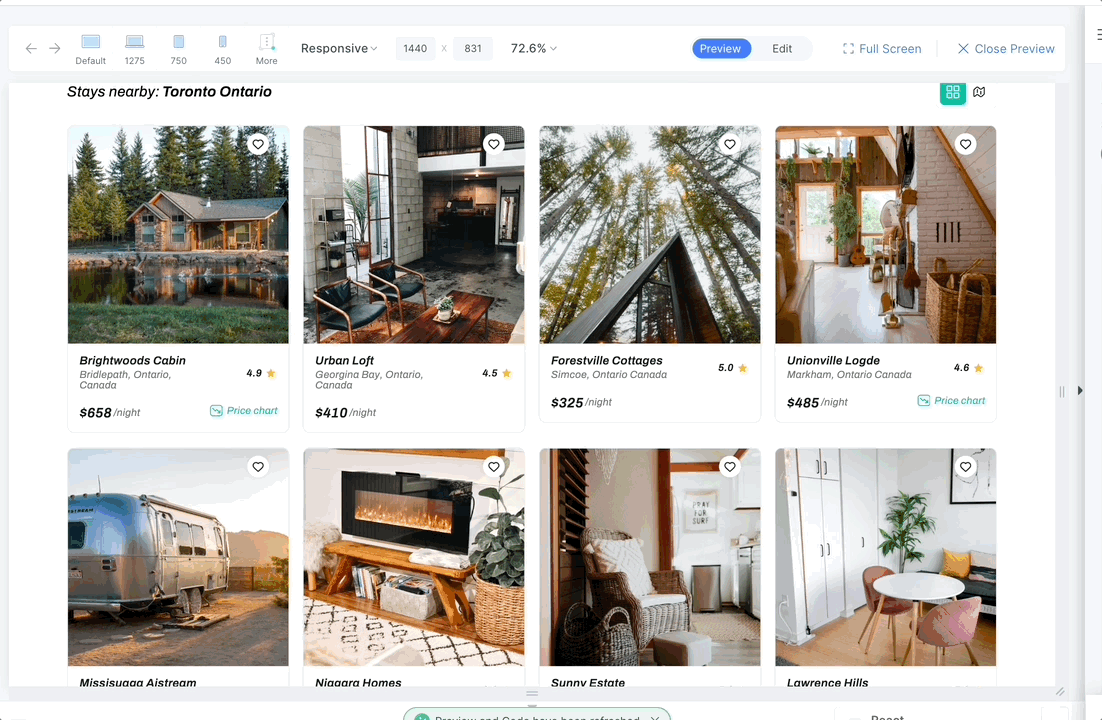Switch preview to the 750 tablet breakpoint
Screen dimensions: 1102x720
pyautogui.click(x=179, y=49)
